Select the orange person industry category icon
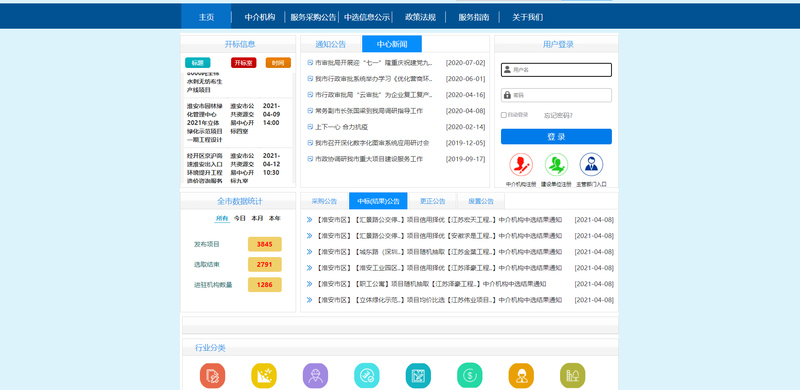The image size is (800, 390). [521, 376]
